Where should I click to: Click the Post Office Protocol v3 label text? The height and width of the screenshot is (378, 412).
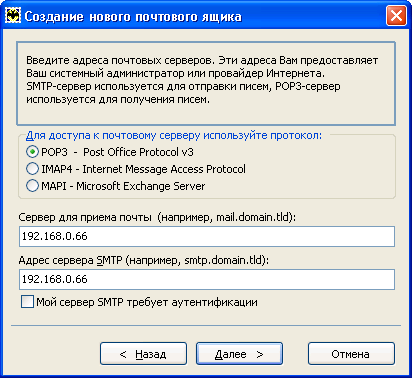pyautogui.click(x=138, y=152)
